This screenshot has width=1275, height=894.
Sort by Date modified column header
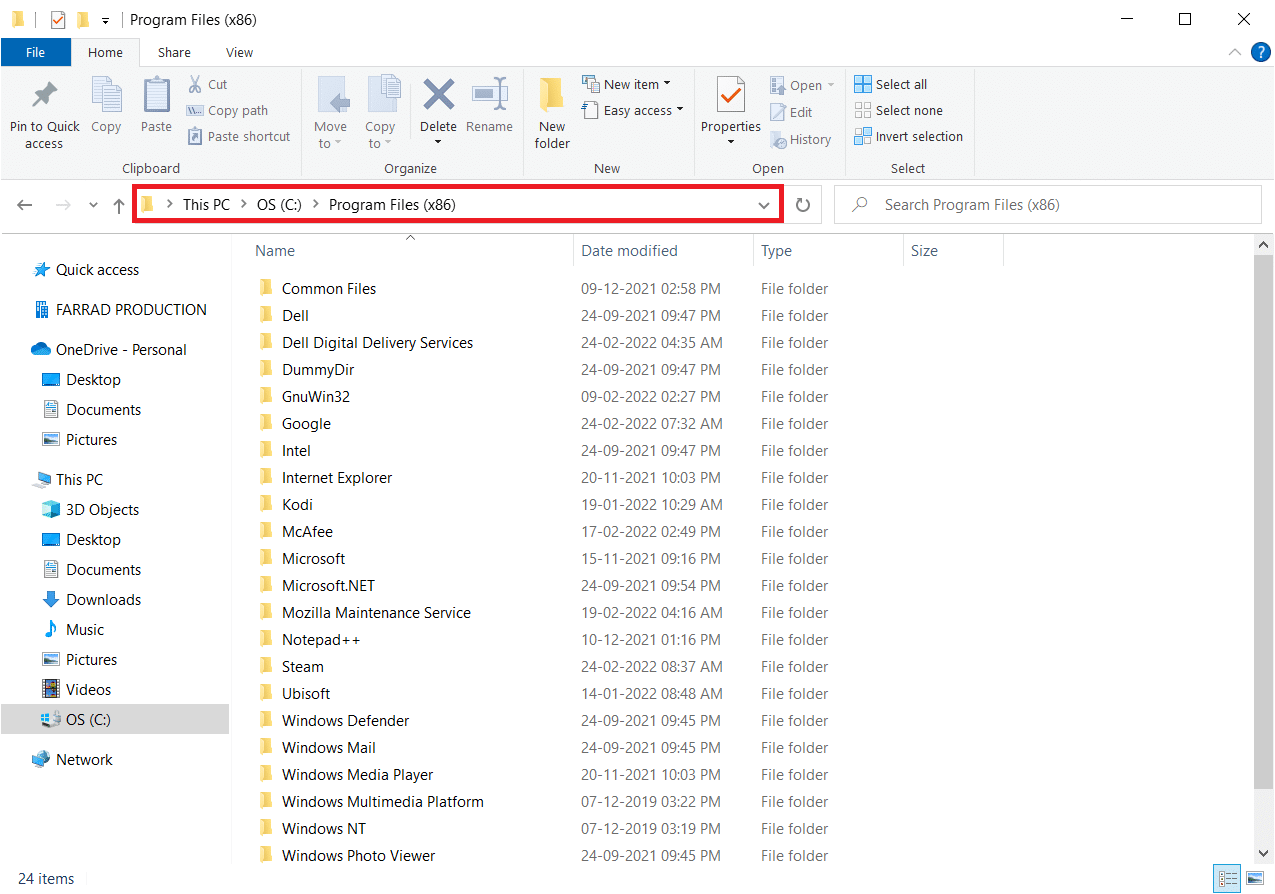663,251
